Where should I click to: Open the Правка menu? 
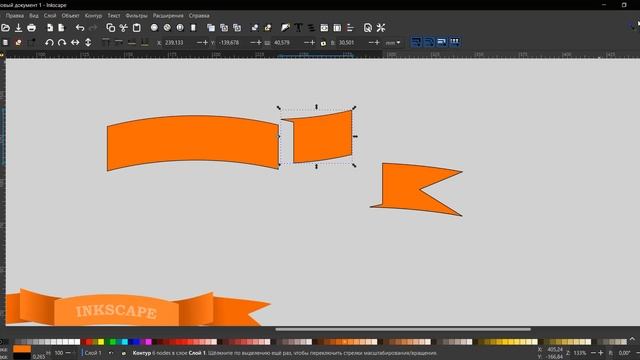coord(15,16)
